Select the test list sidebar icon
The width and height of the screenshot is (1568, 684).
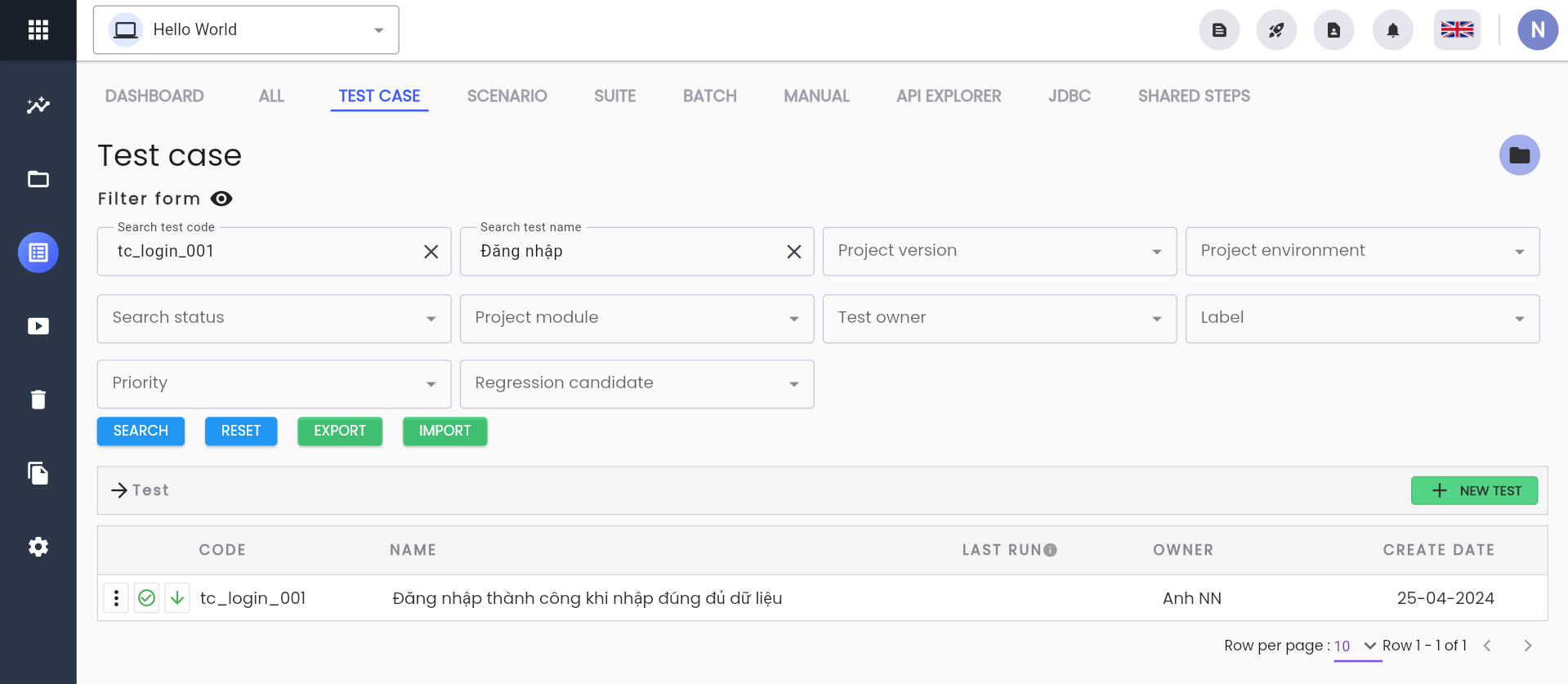[38, 253]
